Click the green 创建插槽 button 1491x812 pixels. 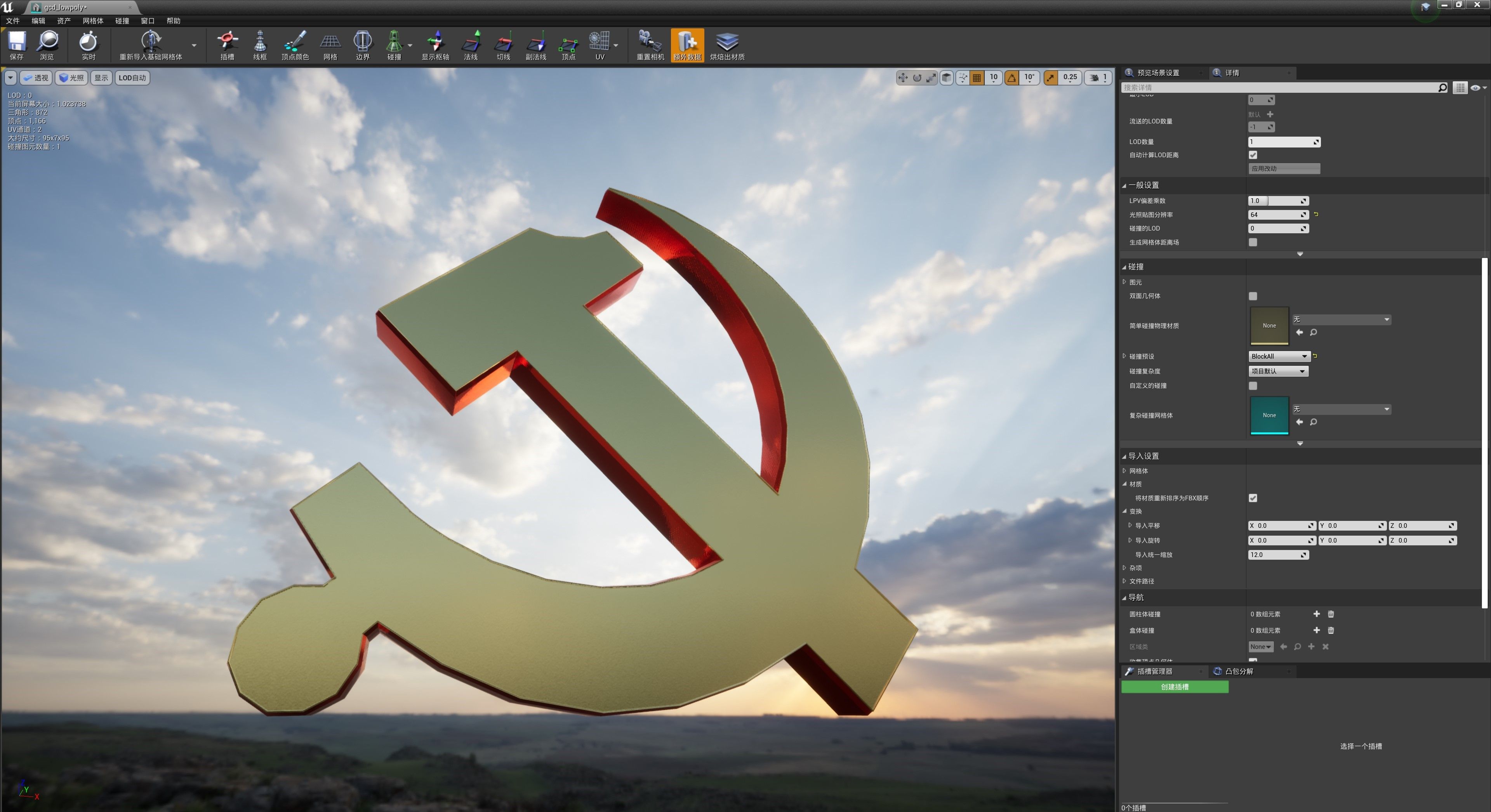pyautogui.click(x=1175, y=687)
